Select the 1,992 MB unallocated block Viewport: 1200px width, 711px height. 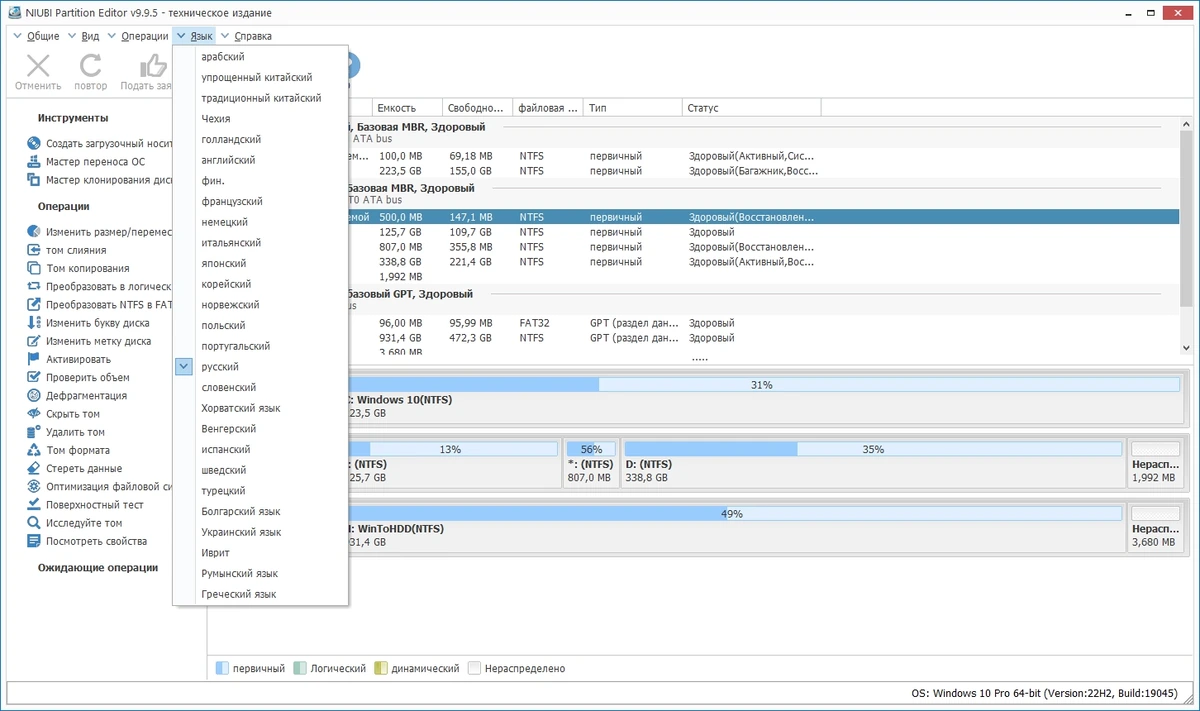point(1154,463)
